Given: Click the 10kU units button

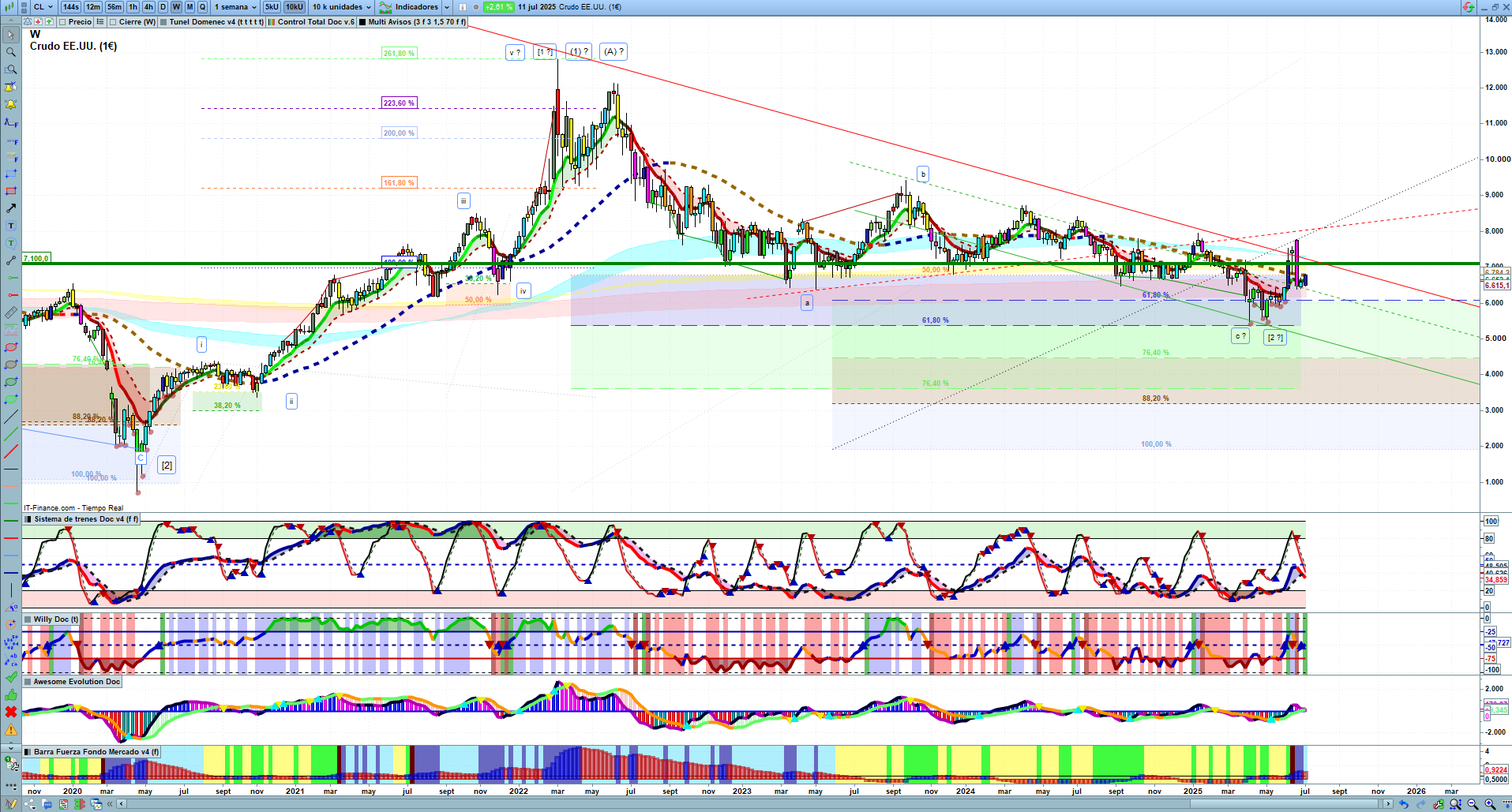Looking at the screenshot, I should coord(295,7).
